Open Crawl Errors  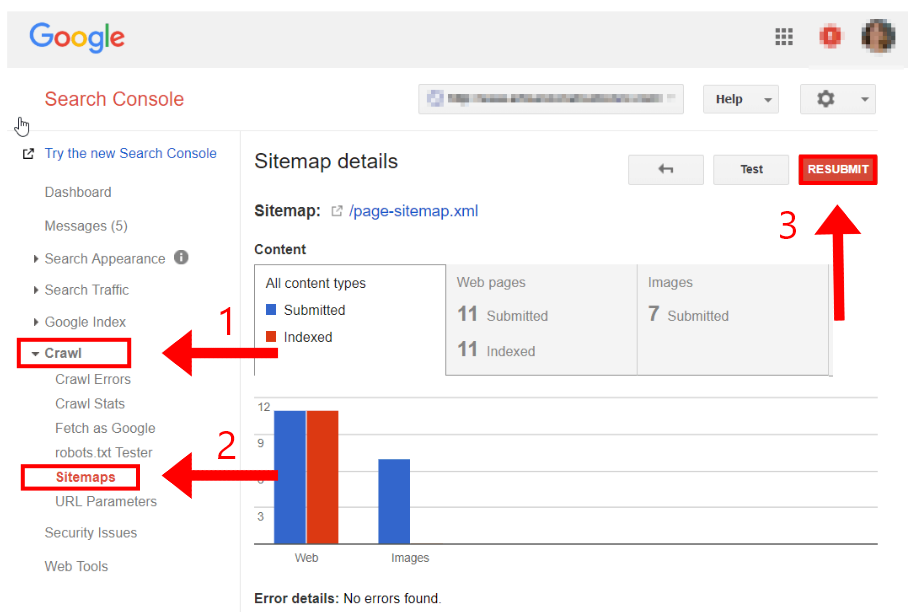tap(93, 379)
